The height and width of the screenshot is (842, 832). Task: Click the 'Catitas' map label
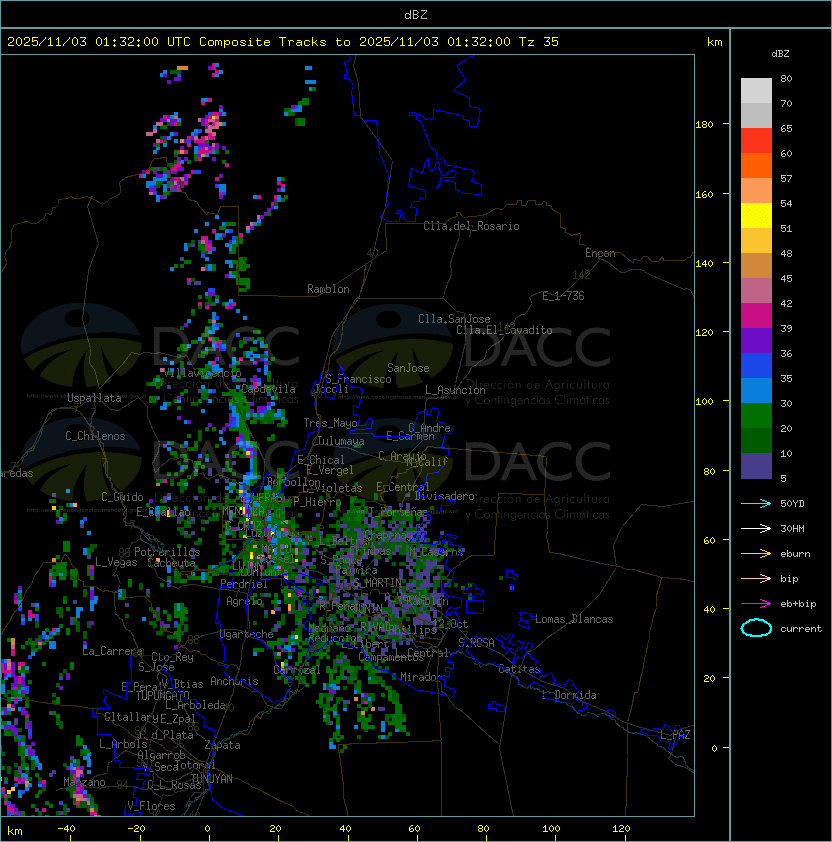tap(519, 669)
